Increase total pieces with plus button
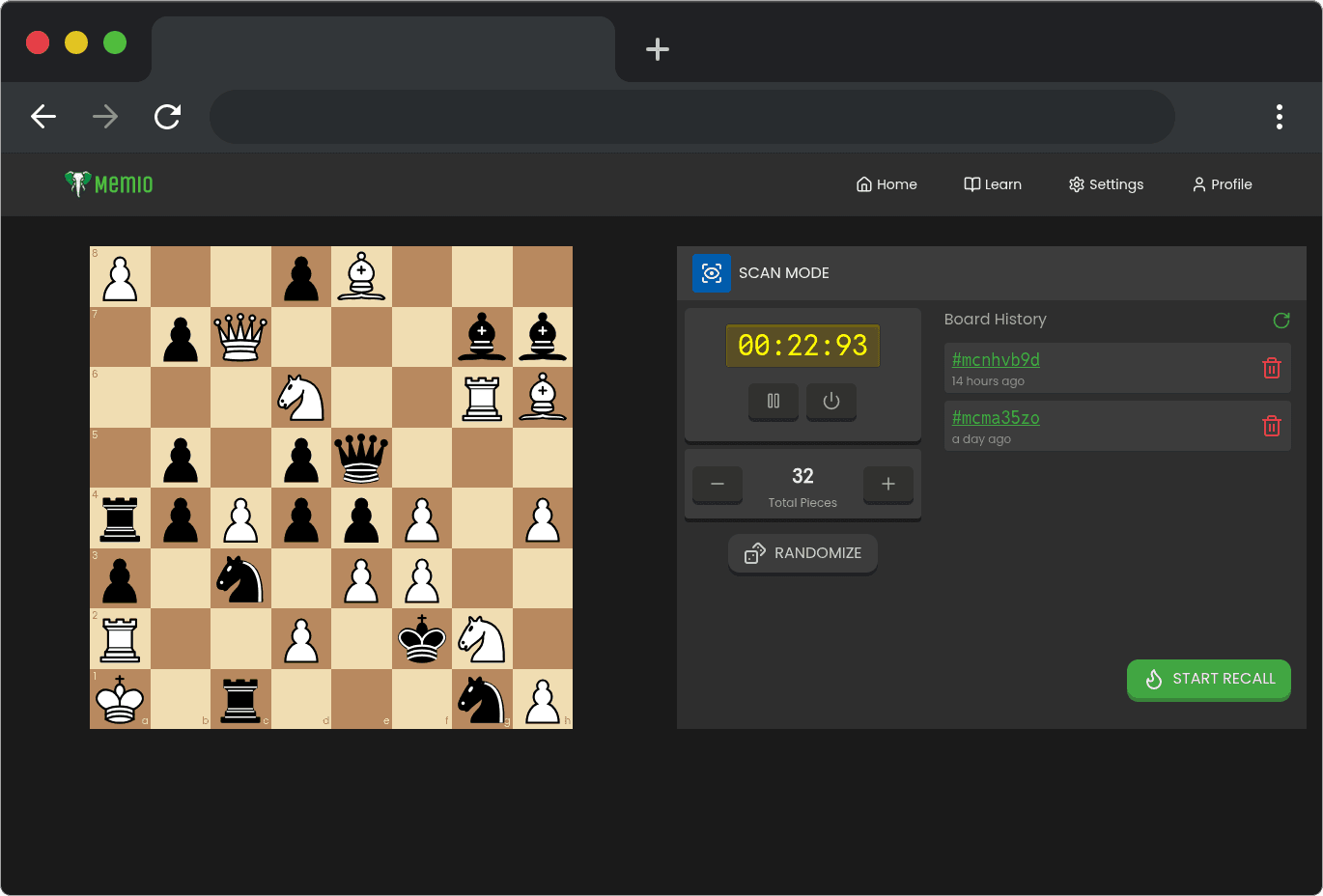This screenshot has height=896, width=1323. tap(888, 484)
